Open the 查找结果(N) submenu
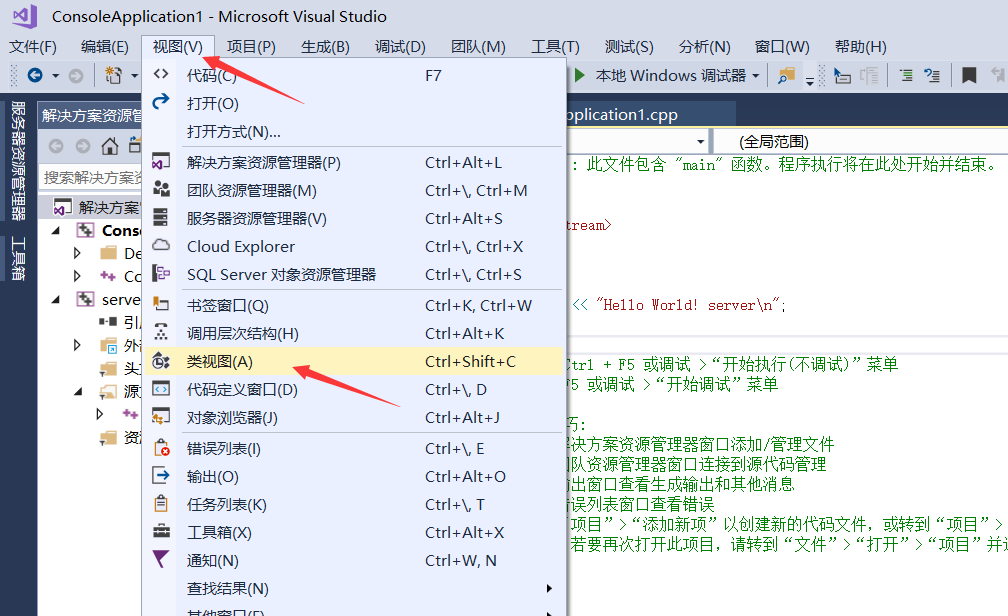Viewport: 1008px width, 616px height. [x=354, y=588]
